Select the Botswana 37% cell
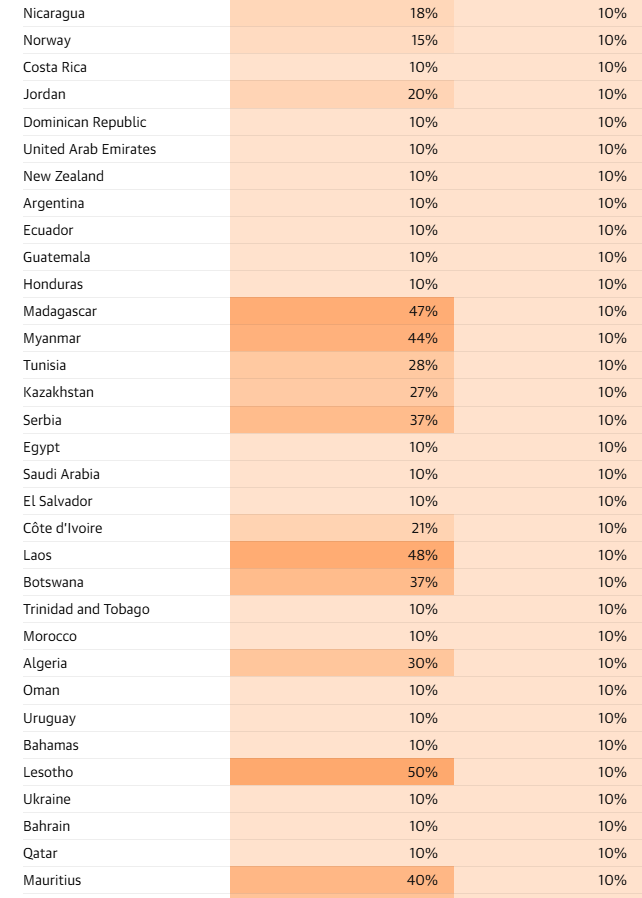This screenshot has width=642, height=898. [x=342, y=582]
